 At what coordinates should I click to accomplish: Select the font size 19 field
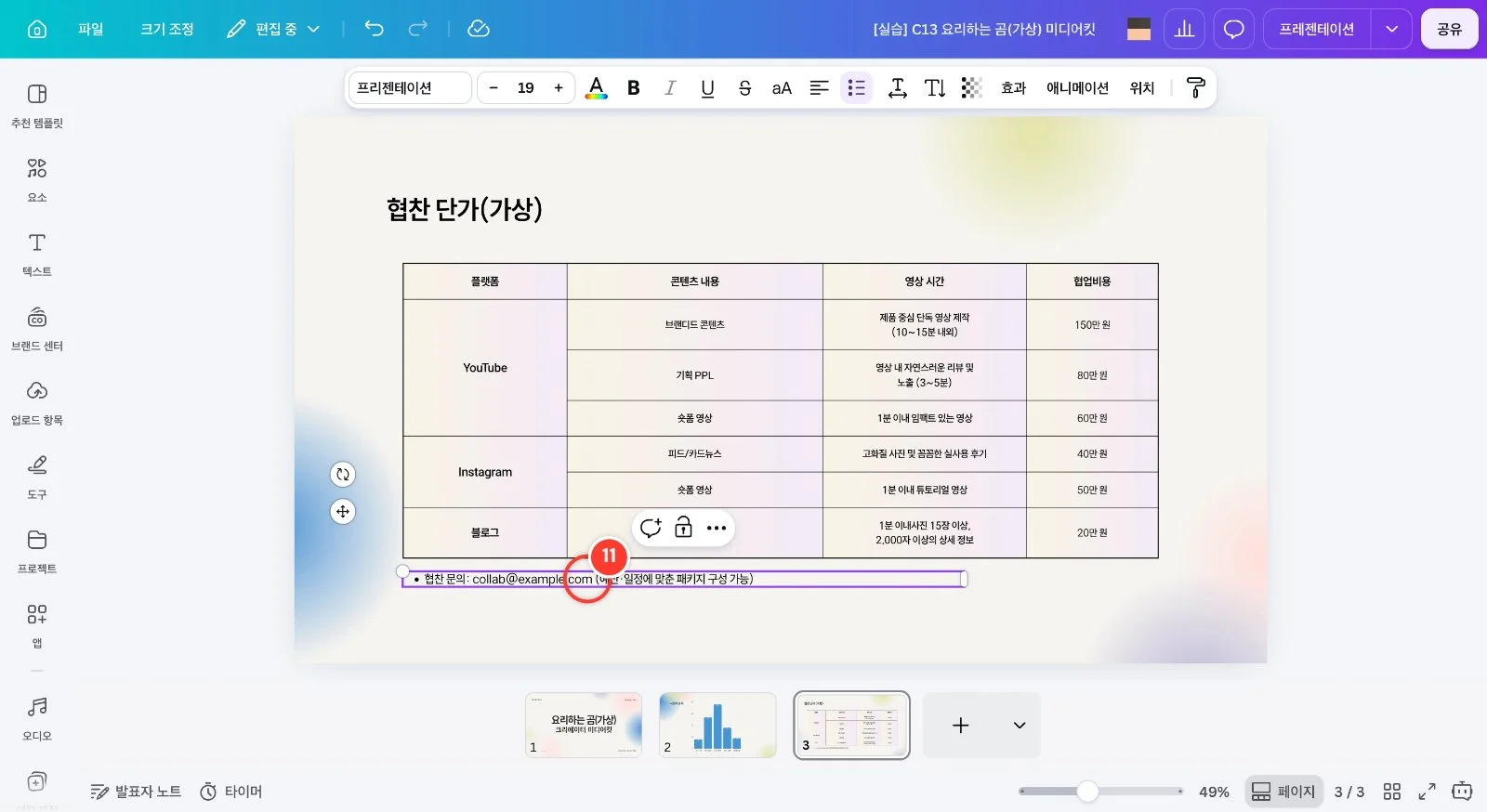point(526,87)
